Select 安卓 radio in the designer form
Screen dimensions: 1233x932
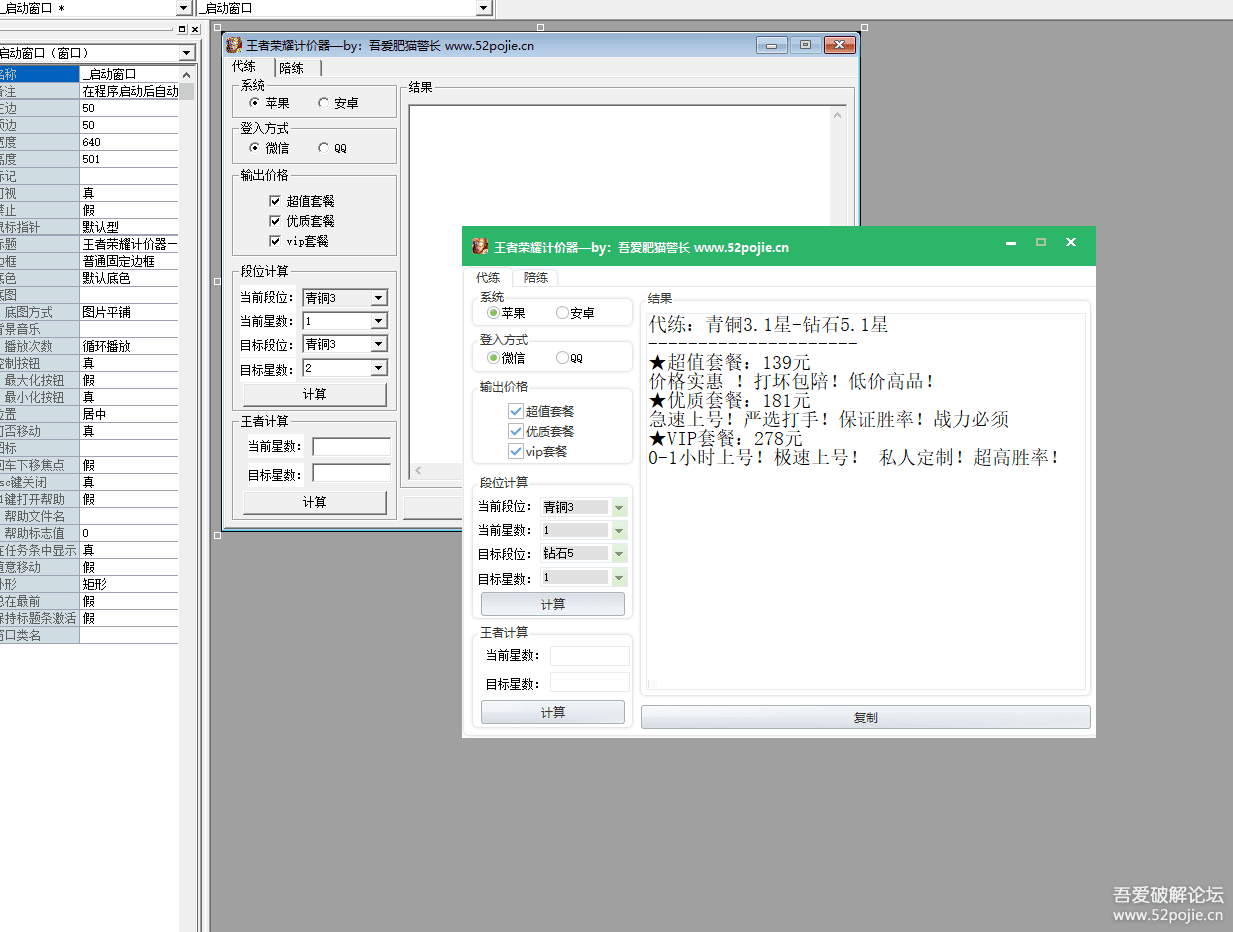tap(338, 102)
